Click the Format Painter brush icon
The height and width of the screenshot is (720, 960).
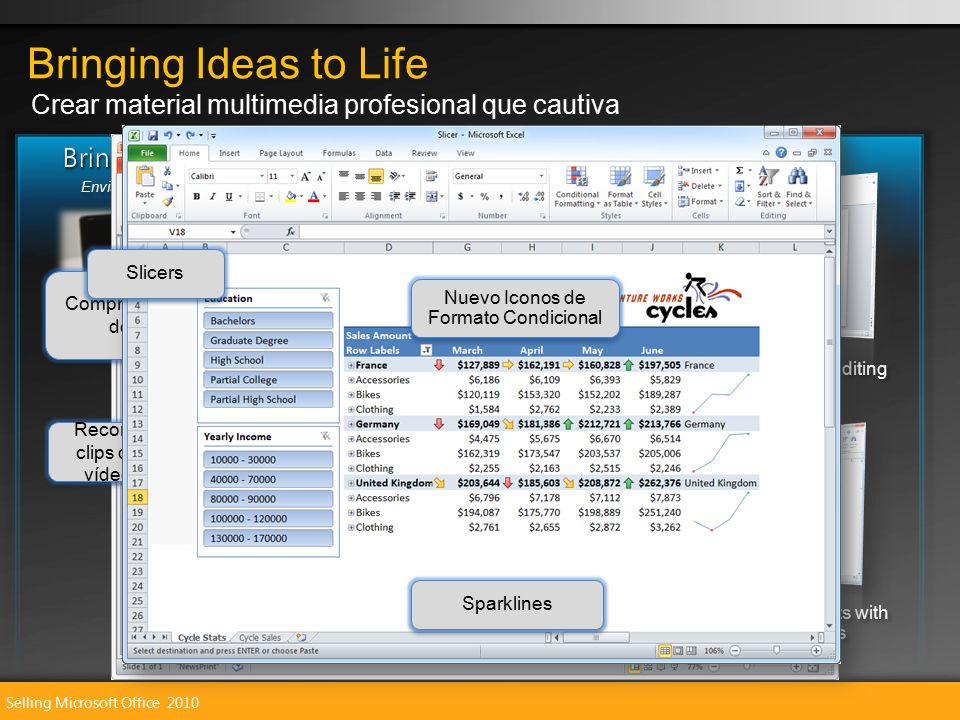click(x=168, y=200)
